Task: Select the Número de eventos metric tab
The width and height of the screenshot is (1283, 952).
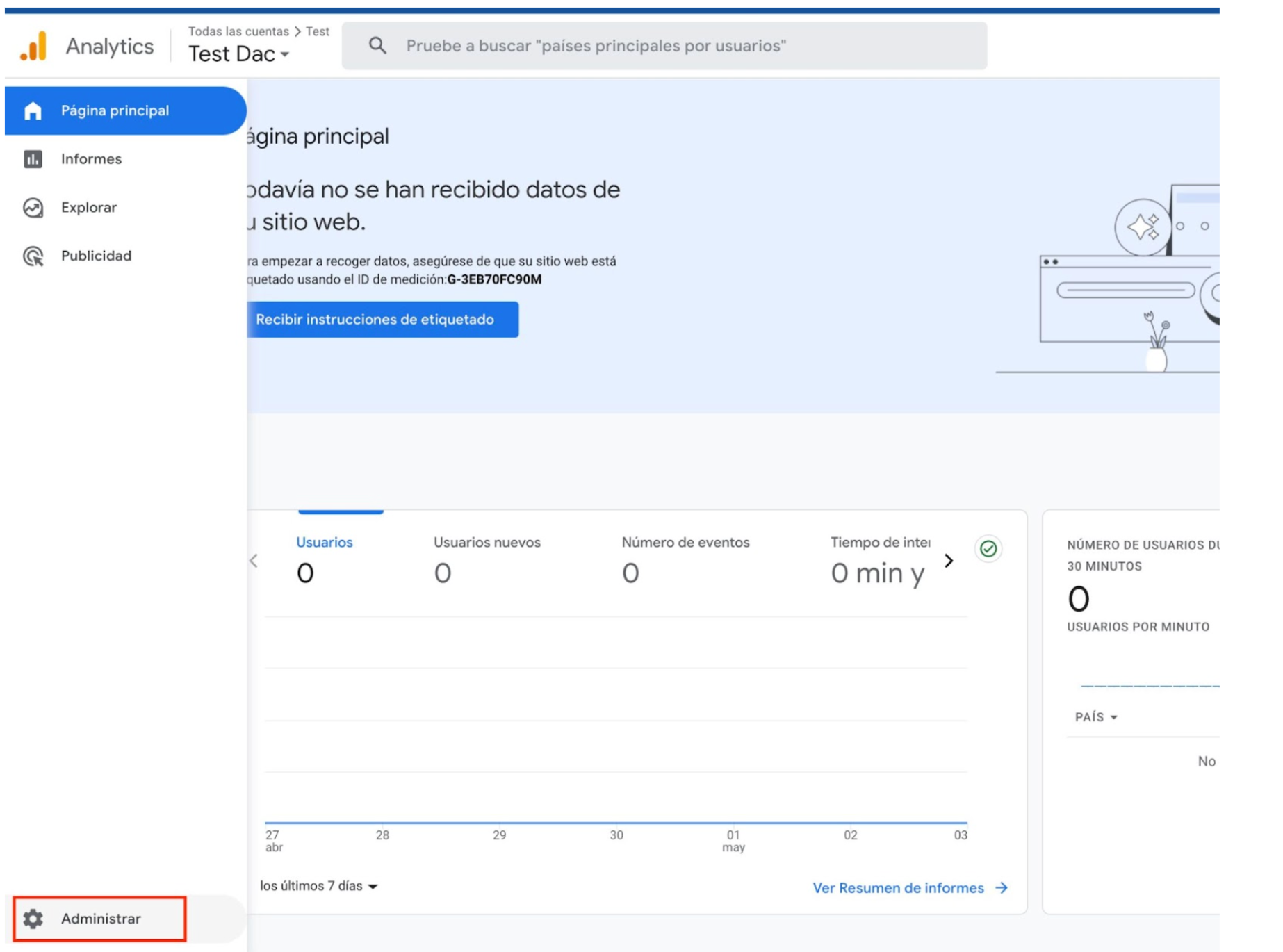Action: point(685,559)
